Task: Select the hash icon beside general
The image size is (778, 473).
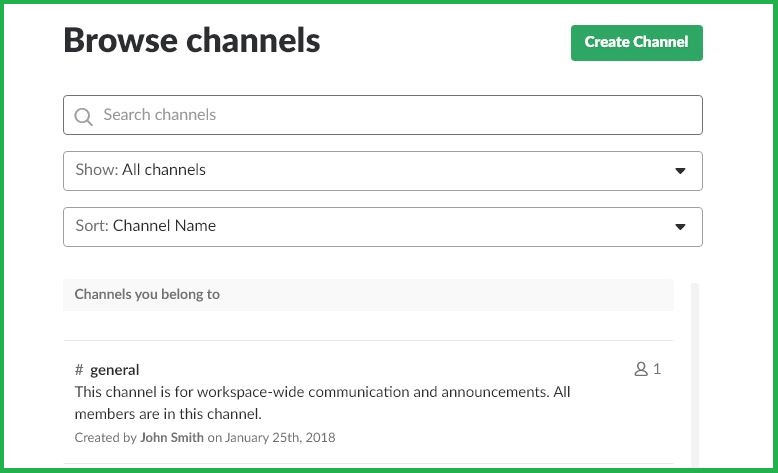Action: [x=79, y=370]
